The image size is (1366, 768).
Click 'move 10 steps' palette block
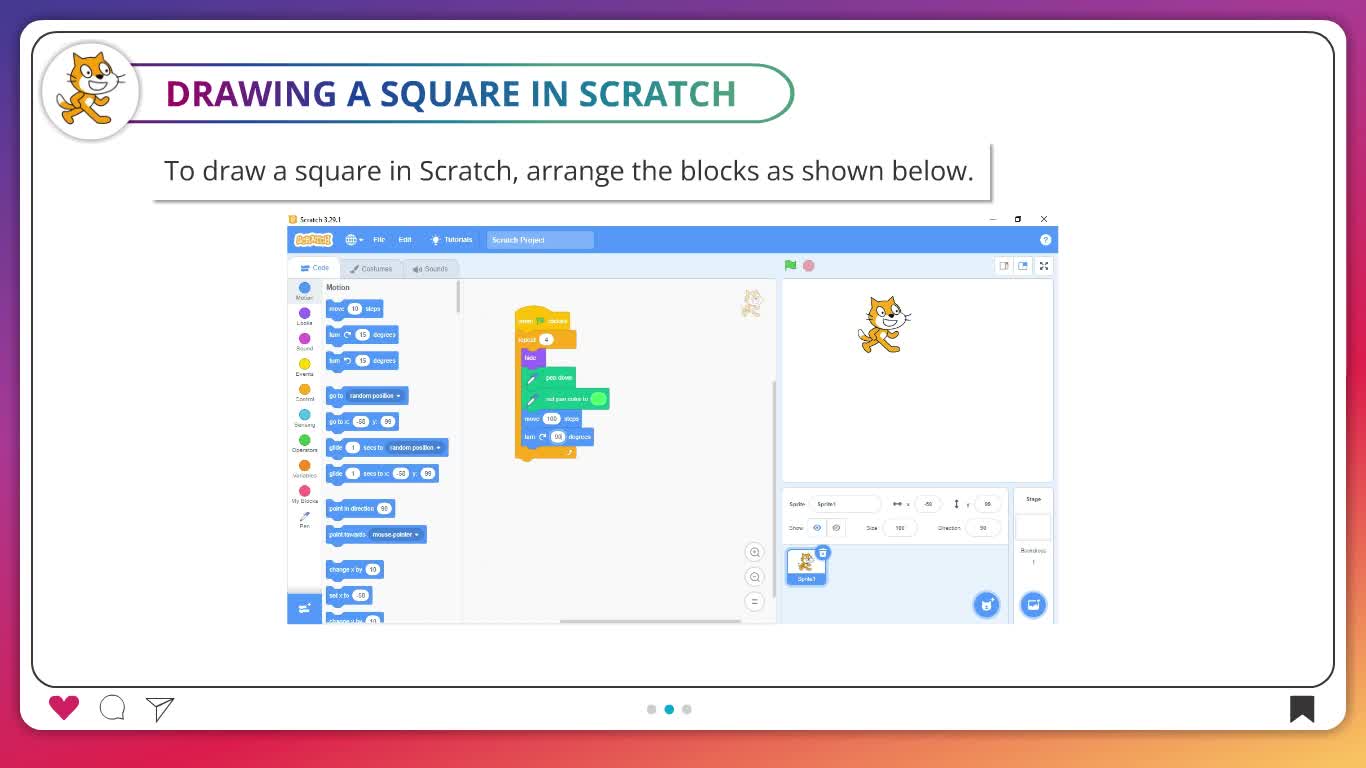[x=354, y=309]
